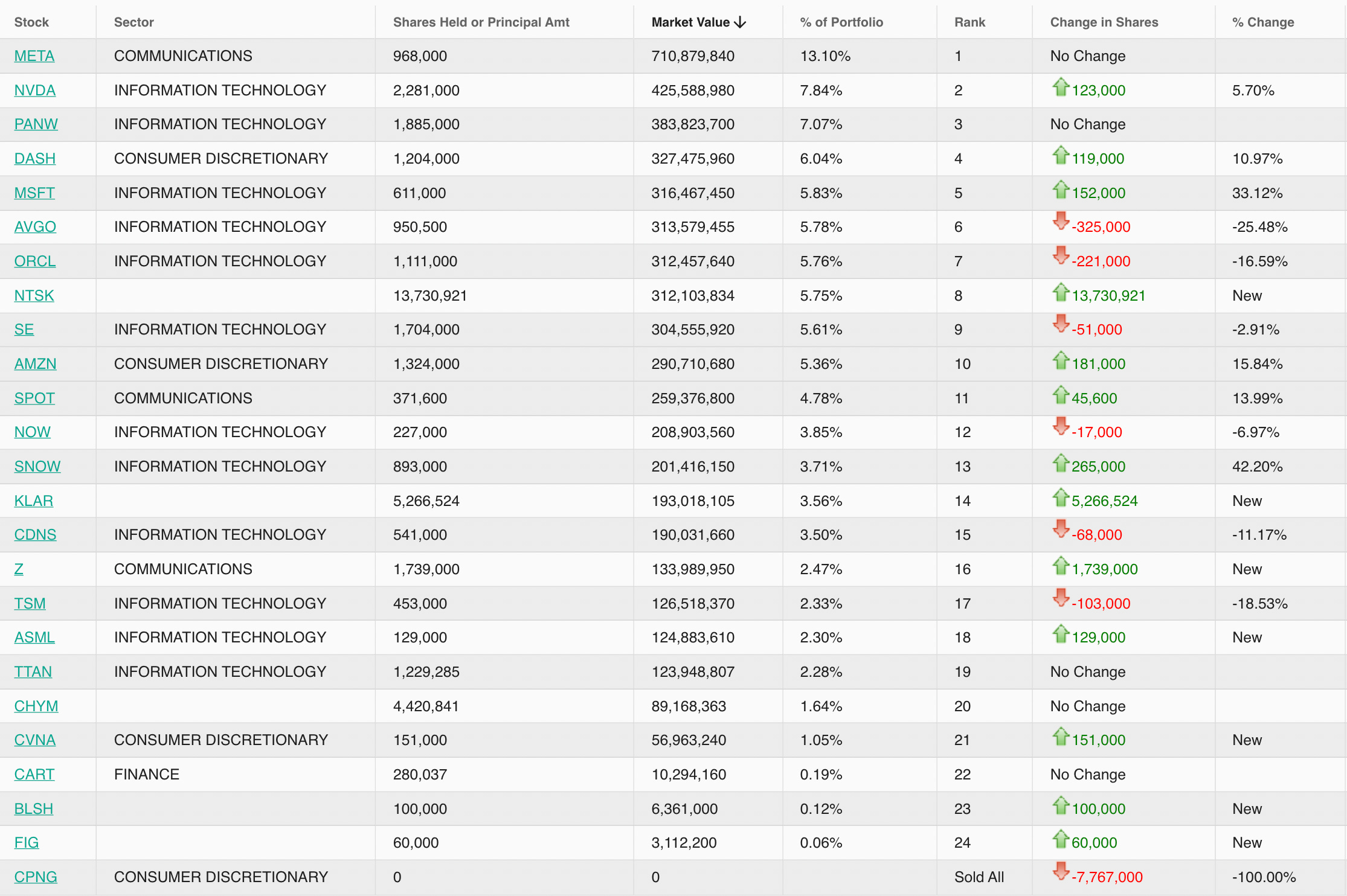Open the FIG ticker link
The height and width of the screenshot is (896, 1347).
click(x=26, y=843)
